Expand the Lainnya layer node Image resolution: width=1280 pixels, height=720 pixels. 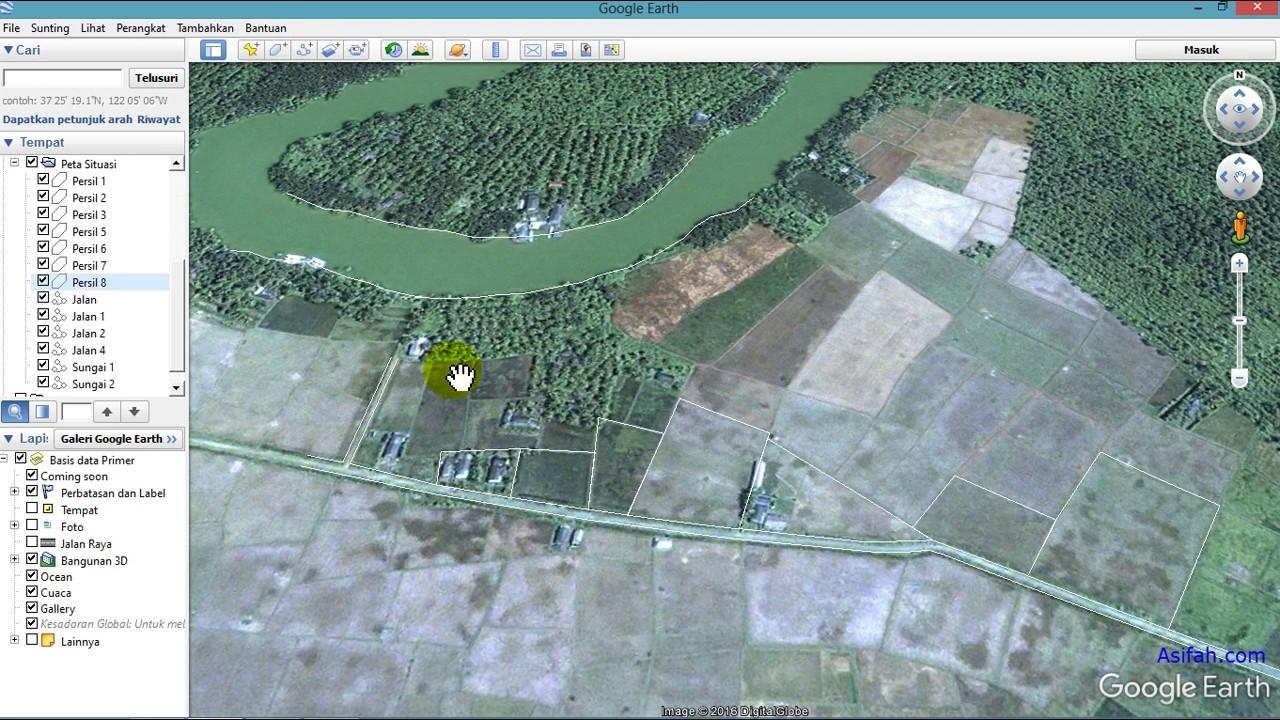[x=15, y=640]
